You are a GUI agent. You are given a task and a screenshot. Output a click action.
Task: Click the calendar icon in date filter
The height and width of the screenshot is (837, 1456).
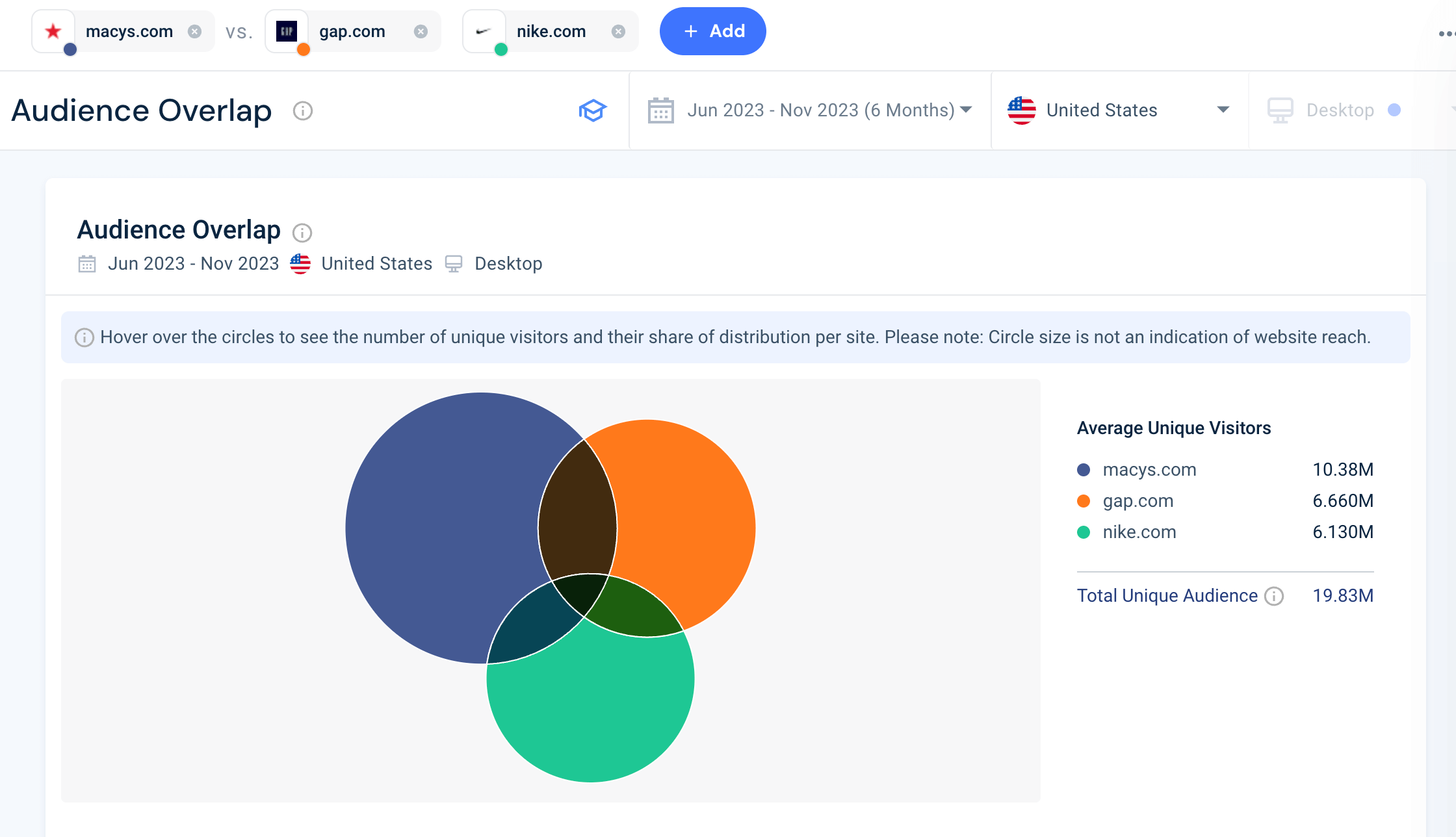pyautogui.click(x=661, y=110)
